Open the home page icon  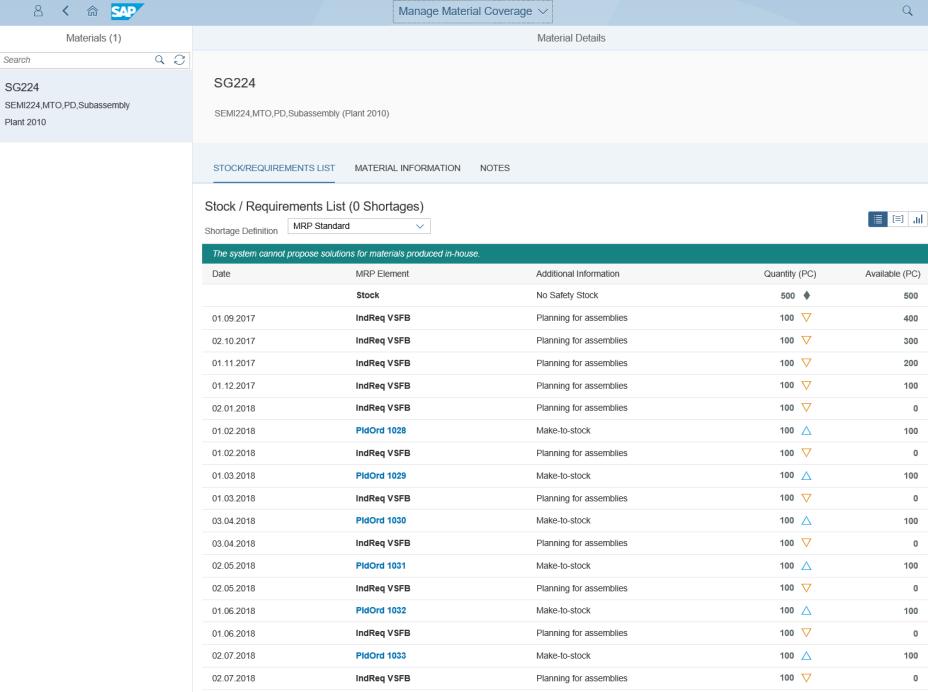pos(92,11)
